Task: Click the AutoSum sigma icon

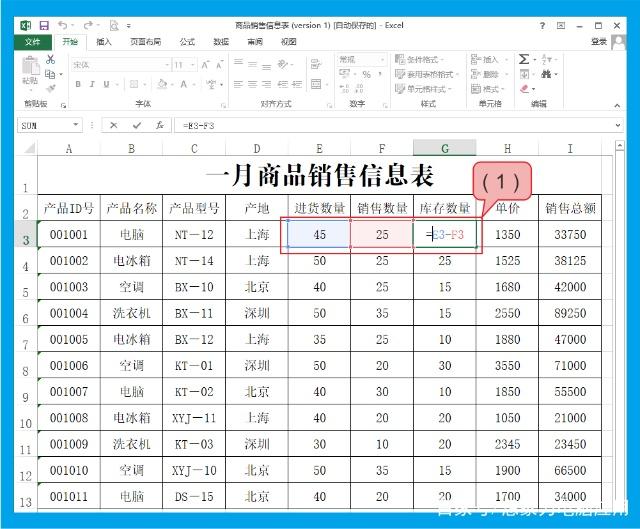Action: (x=524, y=60)
